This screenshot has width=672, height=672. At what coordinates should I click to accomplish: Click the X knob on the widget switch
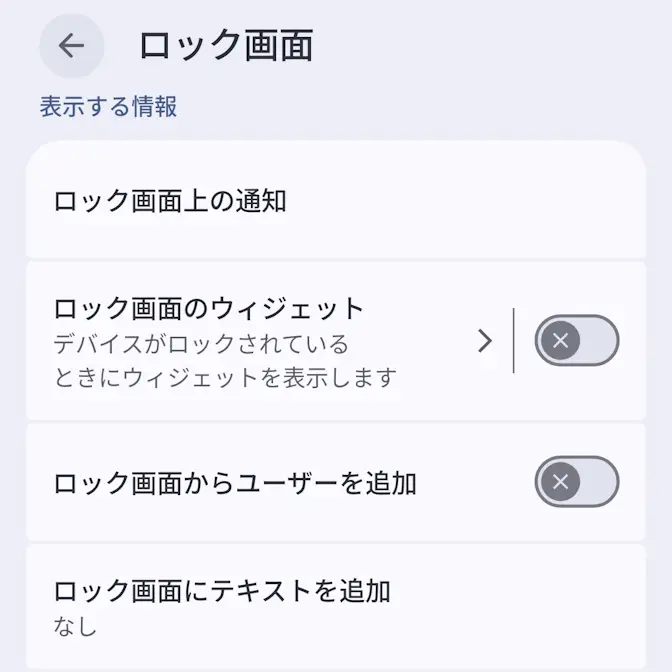tap(560, 341)
